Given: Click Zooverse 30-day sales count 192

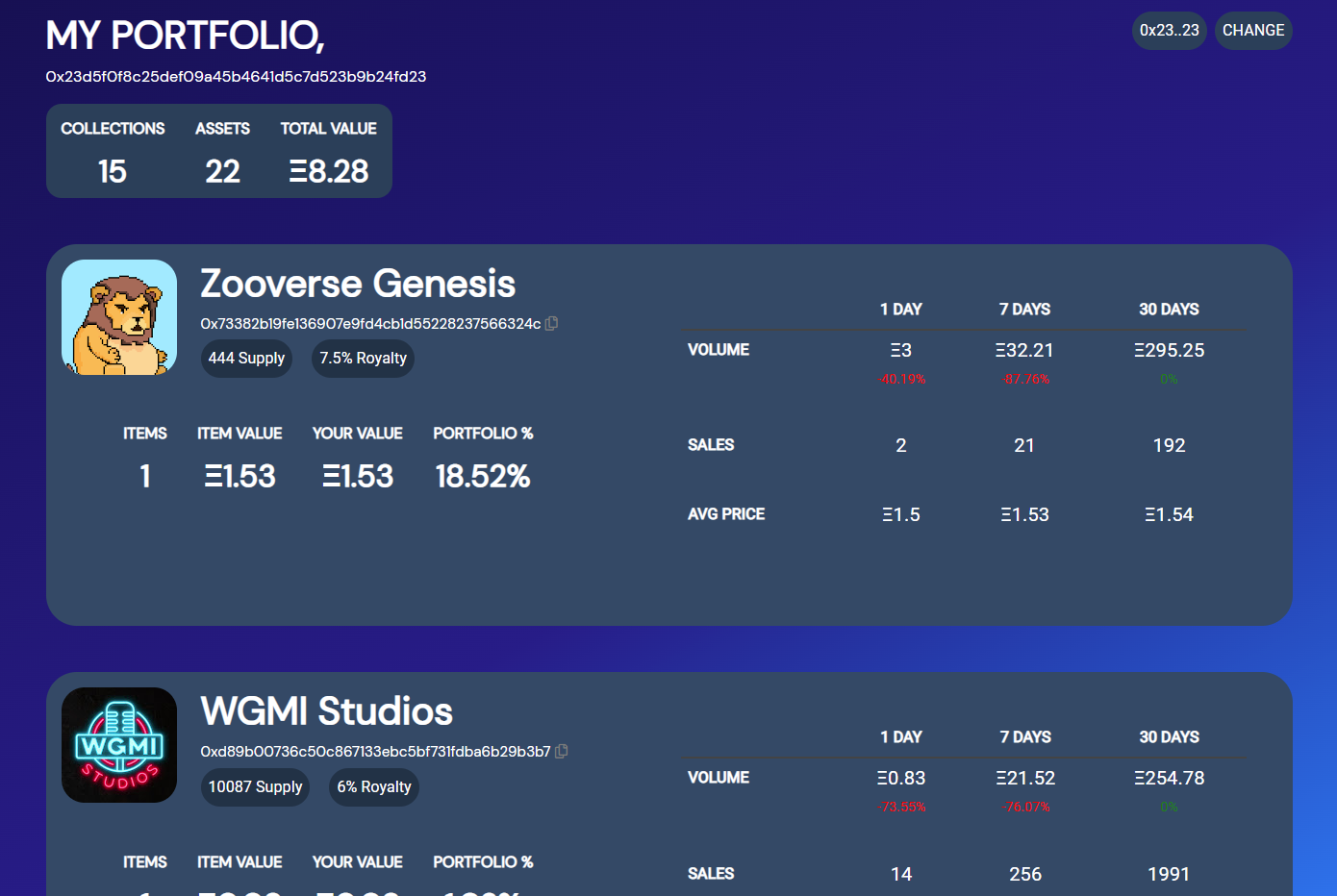Looking at the screenshot, I should coord(1169,445).
